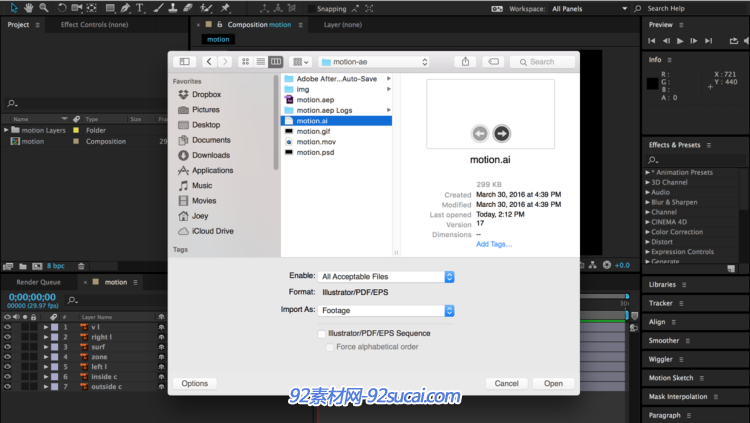Hide the 'inside c' layer eye toggle
Image resolution: width=750 pixels, height=423 pixels.
tap(7, 377)
